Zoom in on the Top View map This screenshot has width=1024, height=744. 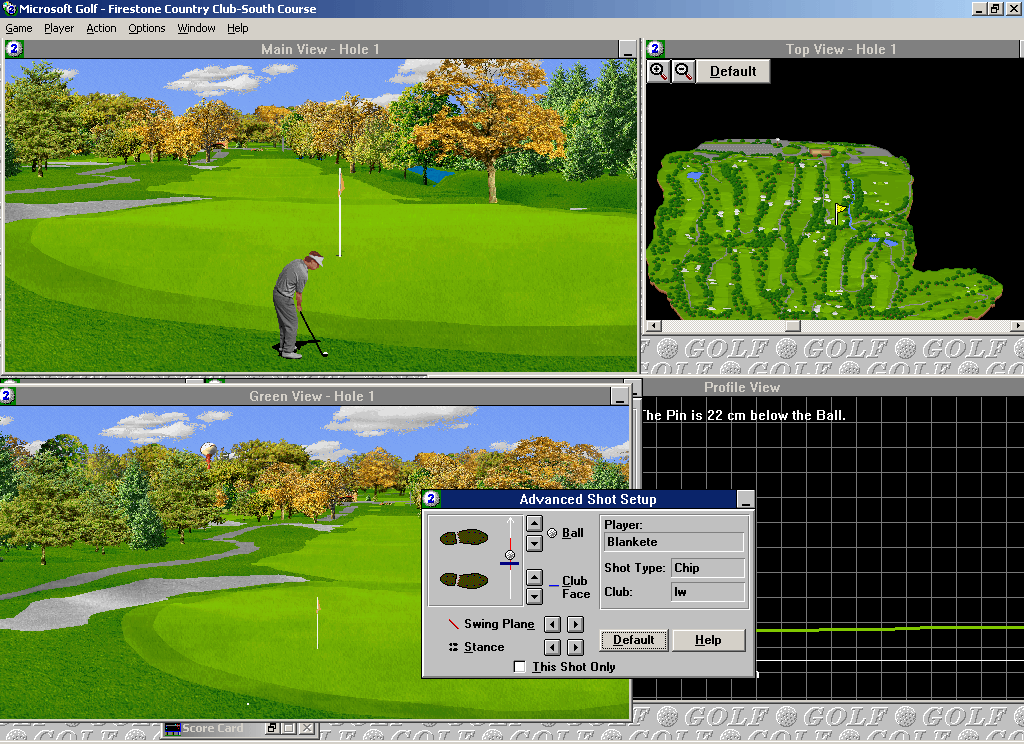pos(658,71)
